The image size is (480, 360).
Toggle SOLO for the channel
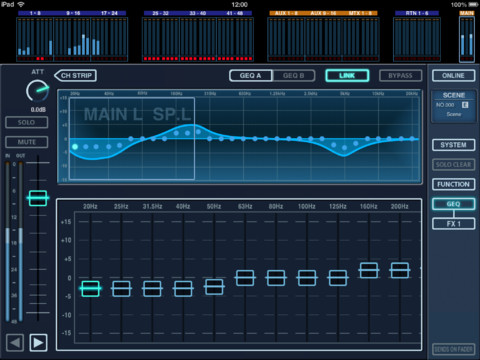point(26,122)
